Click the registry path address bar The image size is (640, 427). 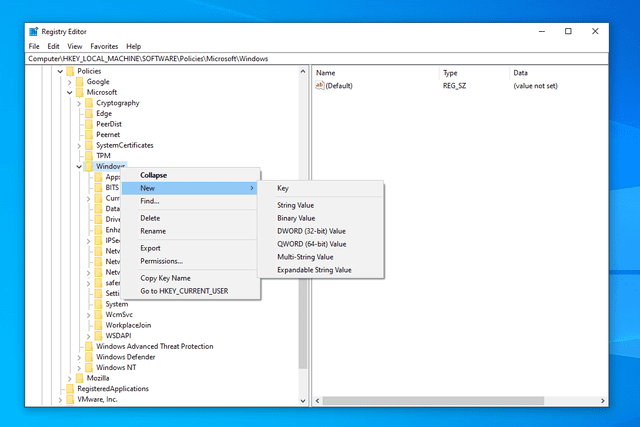(x=317, y=59)
